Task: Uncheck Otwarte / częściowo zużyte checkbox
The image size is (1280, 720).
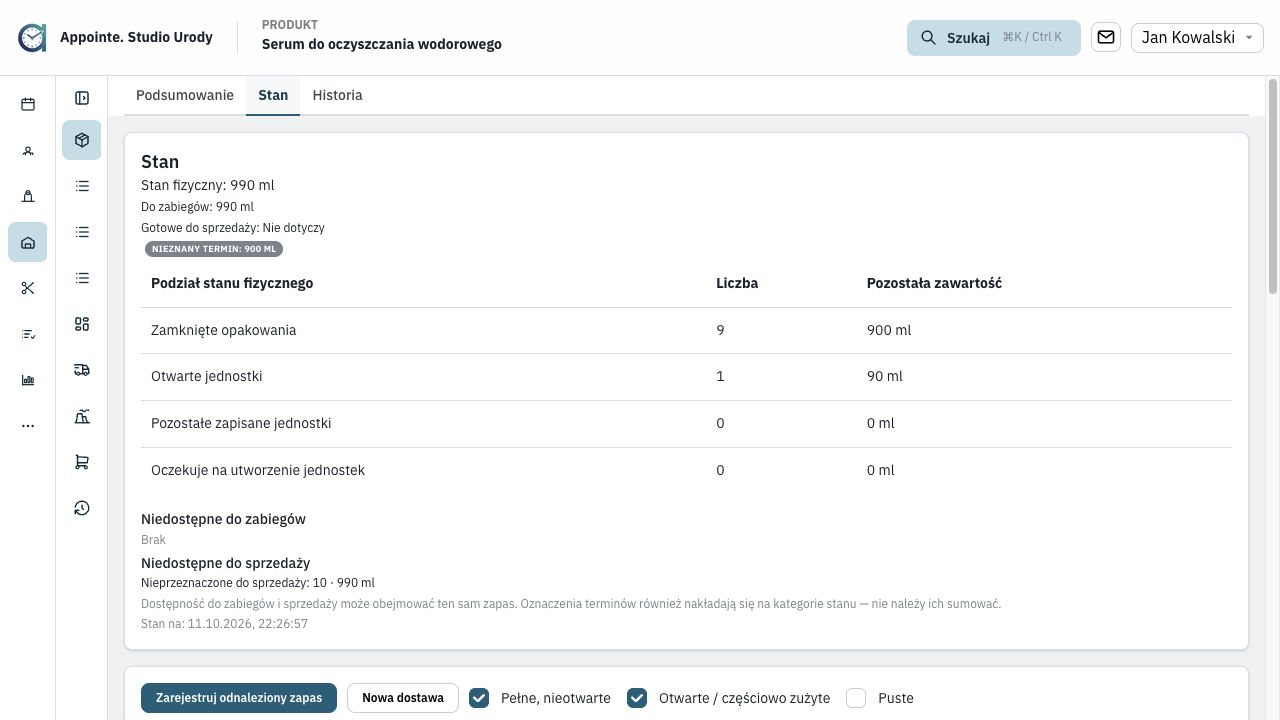Action: 637,698
